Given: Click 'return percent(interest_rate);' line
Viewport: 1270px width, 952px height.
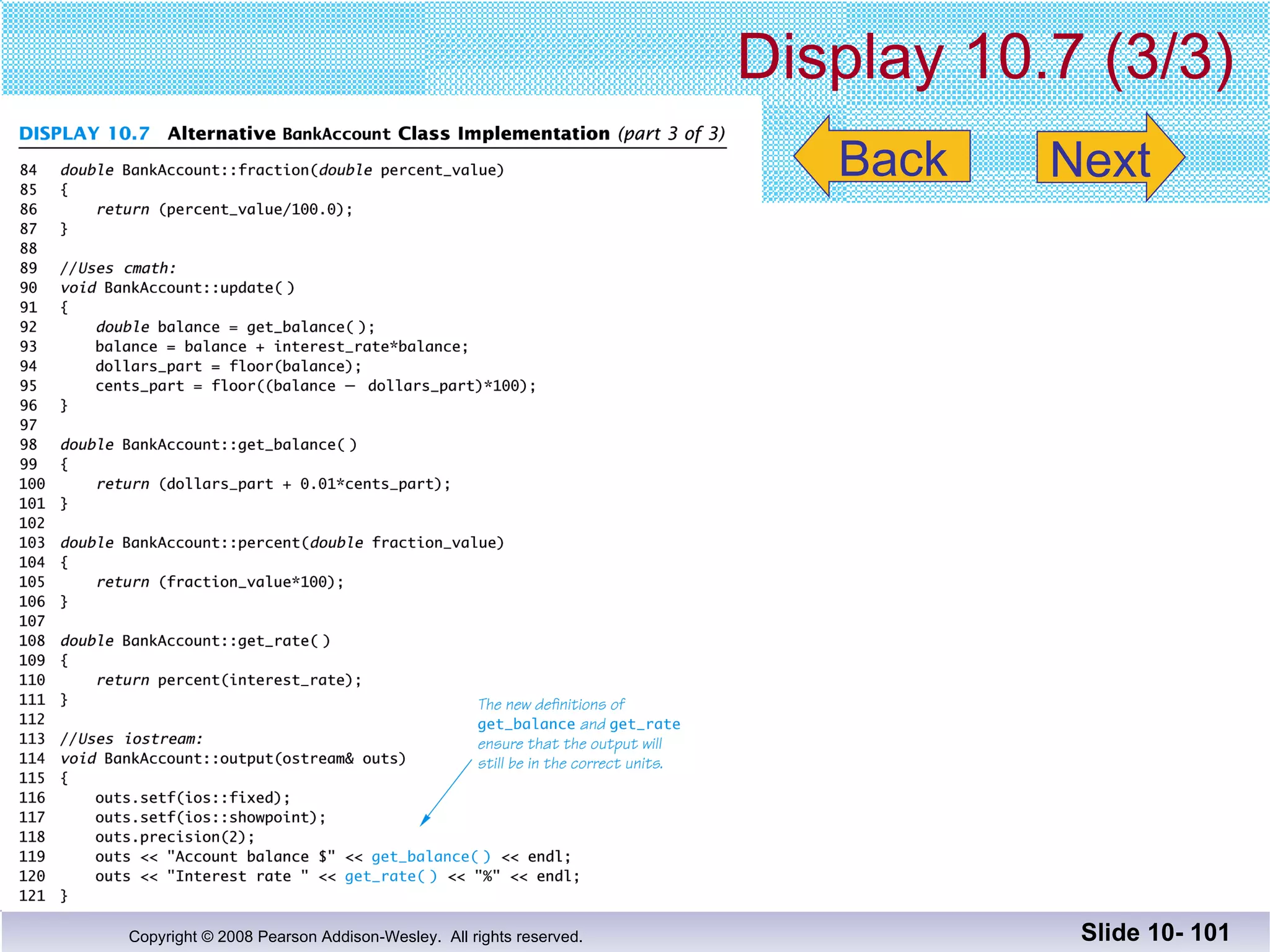Looking at the screenshot, I should [x=229, y=680].
